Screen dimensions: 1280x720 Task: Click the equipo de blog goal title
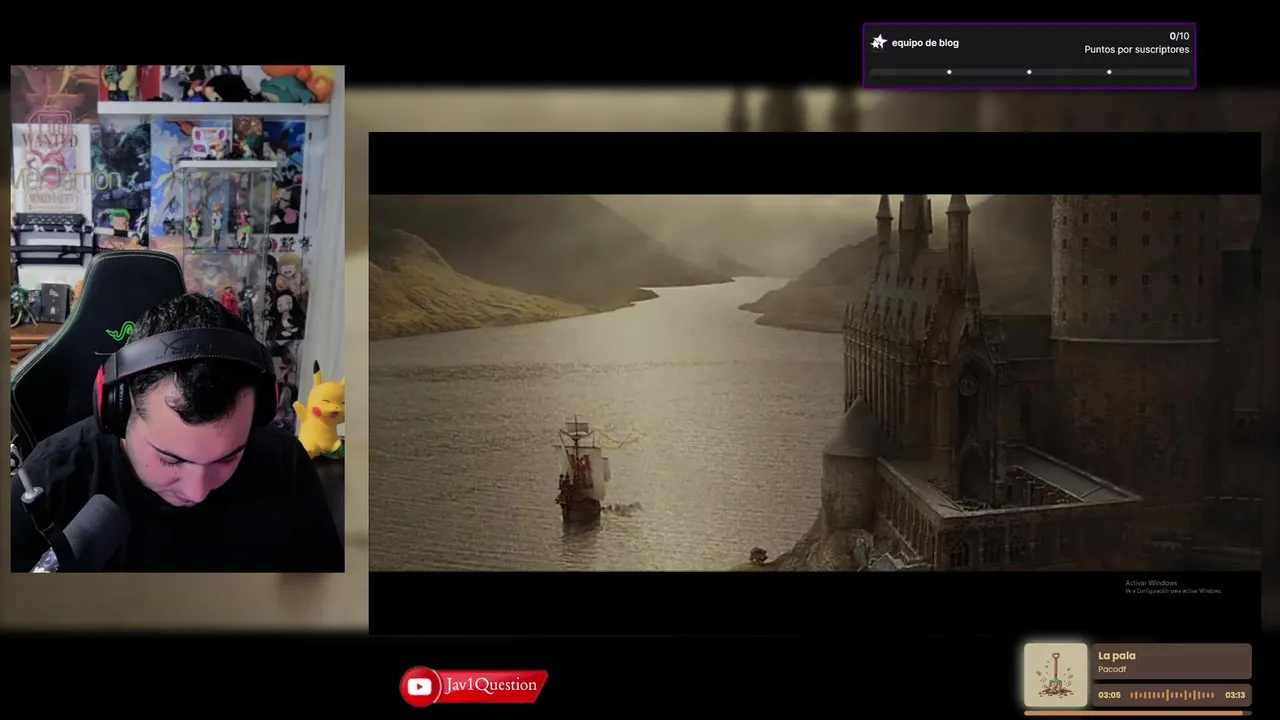tap(925, 43)
